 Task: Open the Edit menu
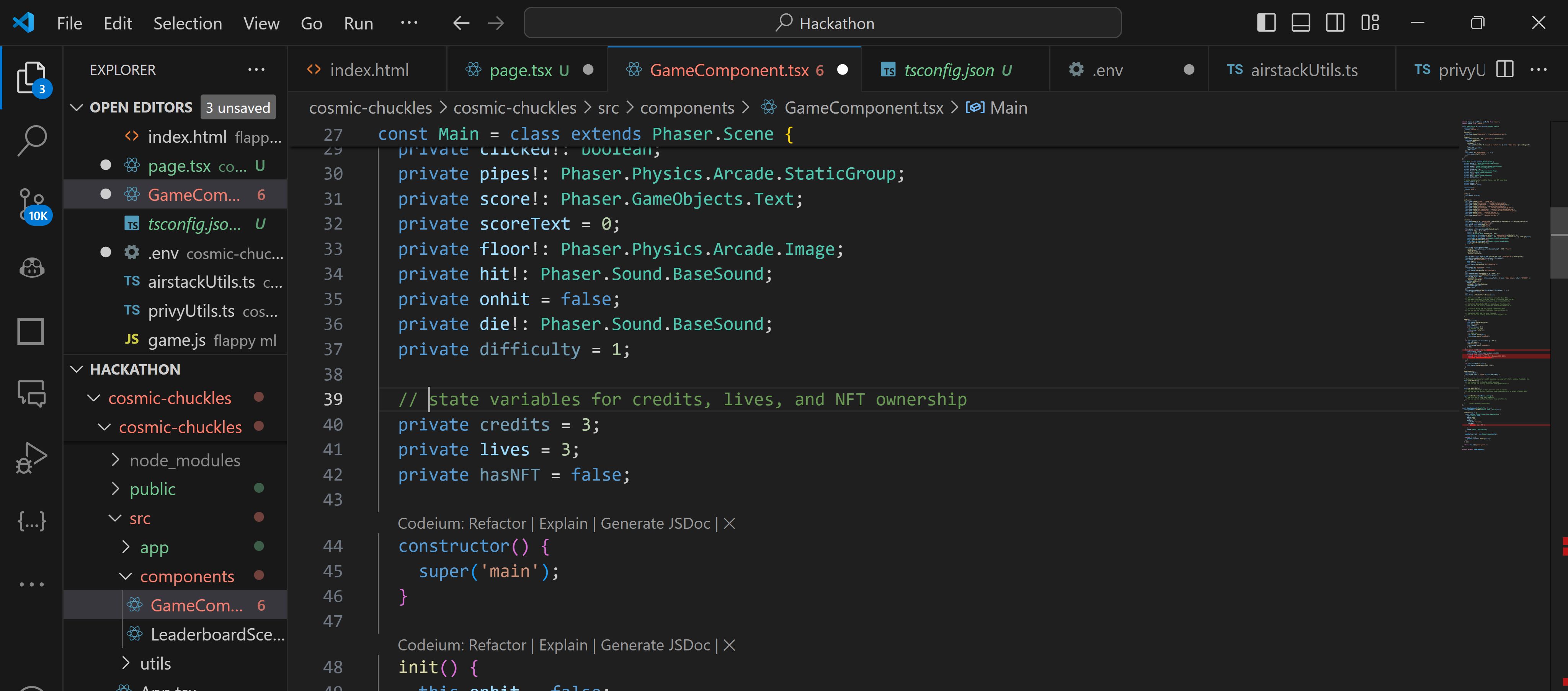pos(118,23)
